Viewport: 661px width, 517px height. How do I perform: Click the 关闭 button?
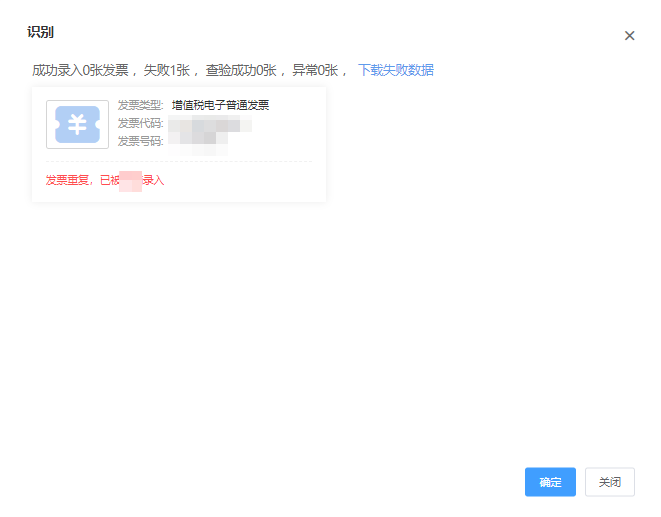(x=610, y=482)
